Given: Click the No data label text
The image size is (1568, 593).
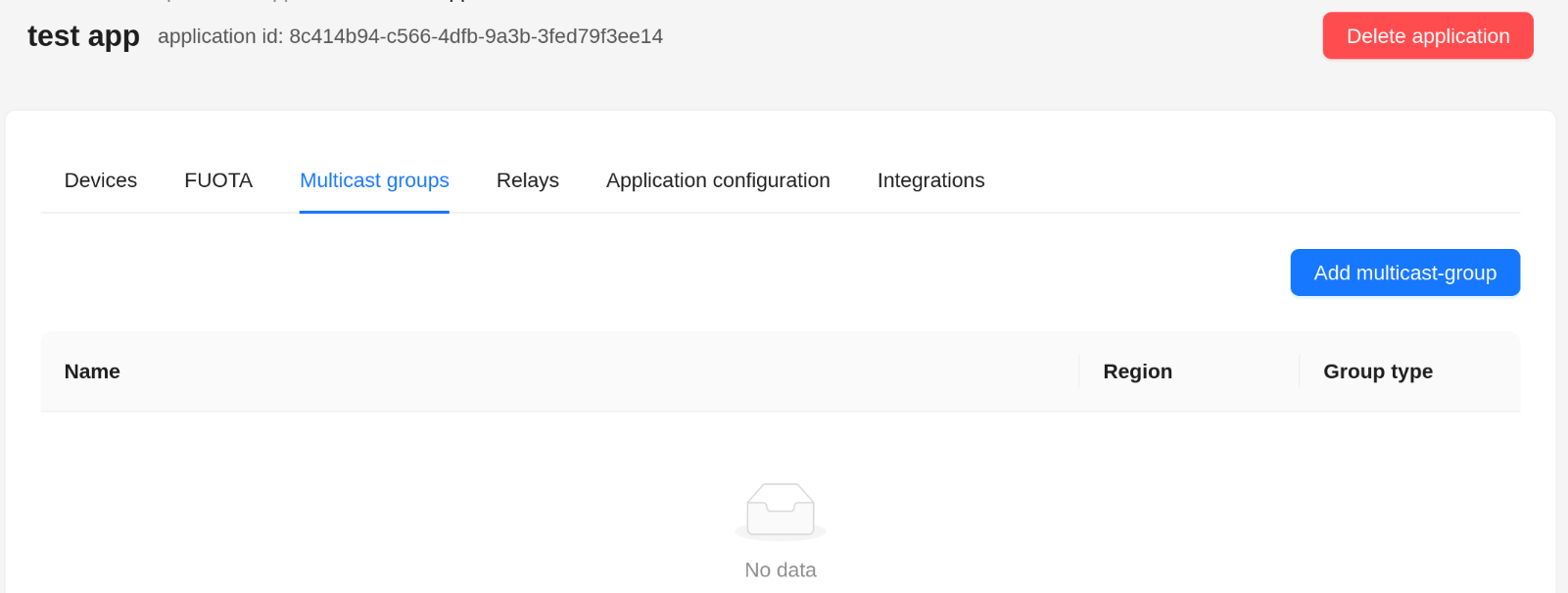Looking at the screenshot, I should pyautogui.click(x=781, y=569).
